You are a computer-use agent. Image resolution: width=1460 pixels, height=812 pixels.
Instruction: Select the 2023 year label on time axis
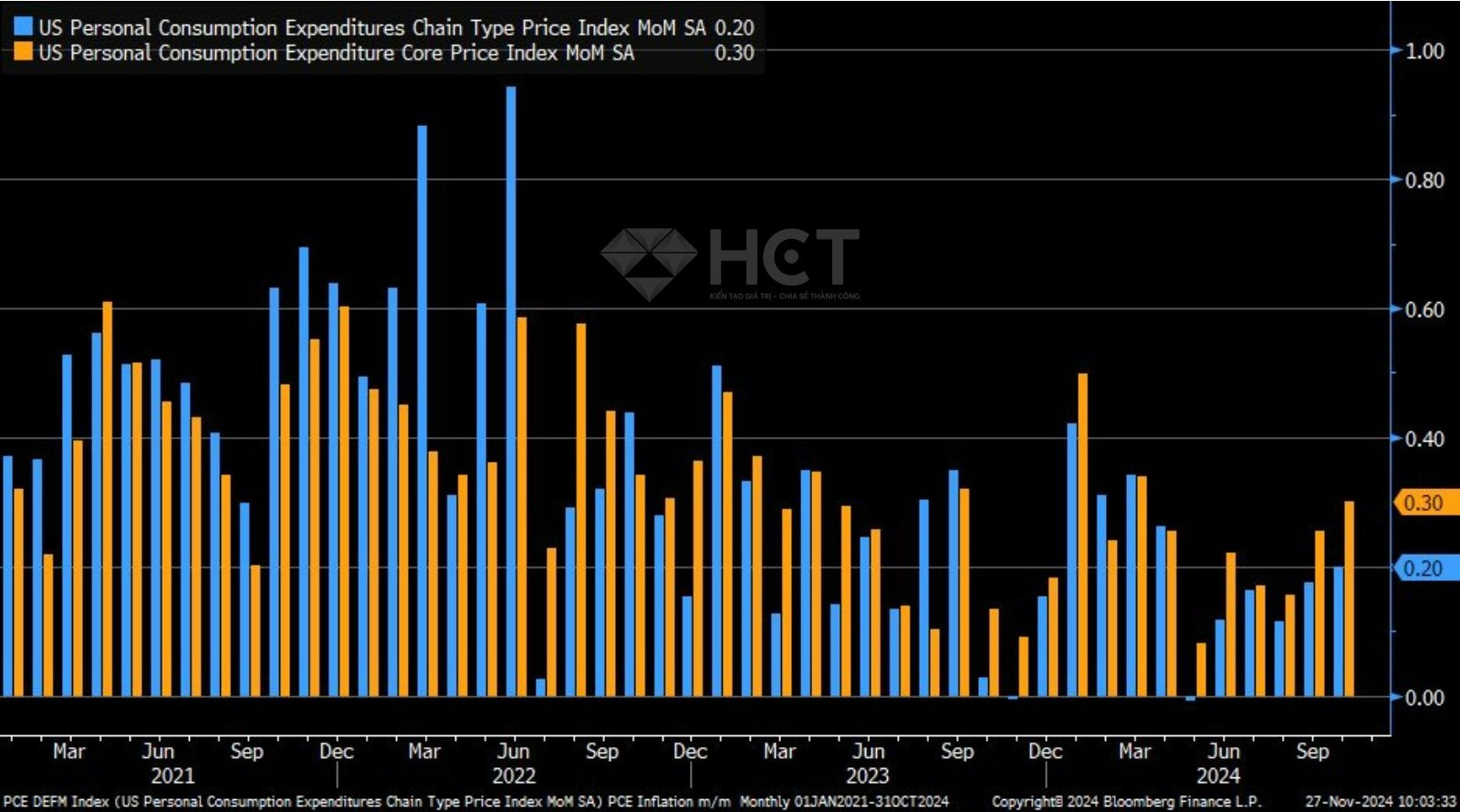(867, 776)
